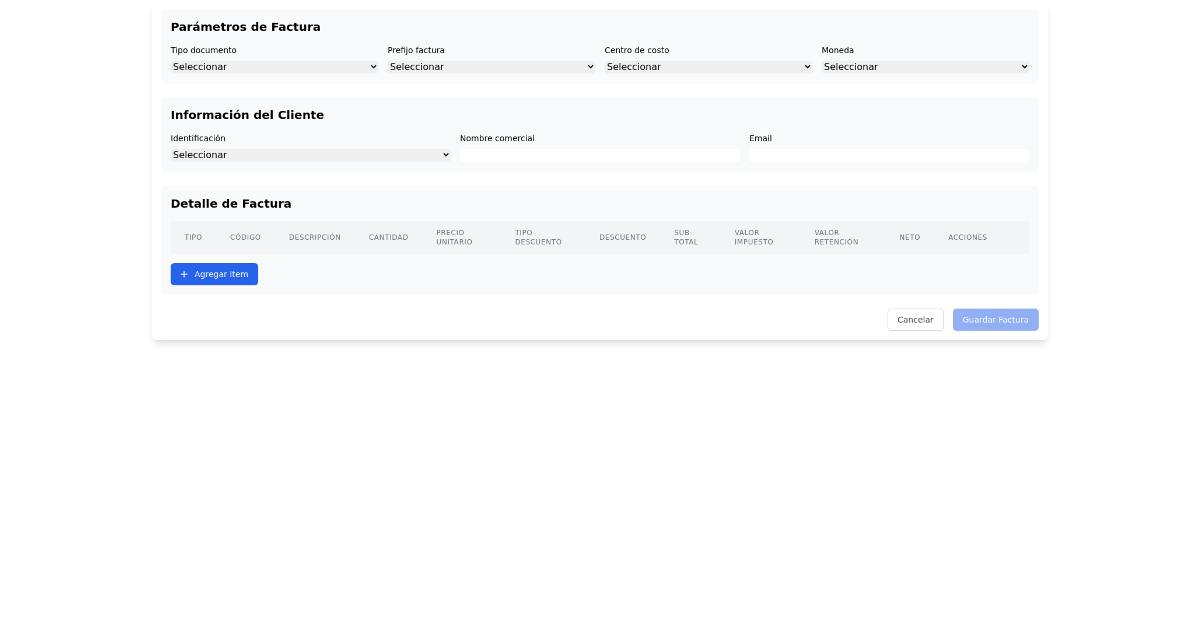Viewport: 1200px width, 630px height.
Task: Click the DESCRIPCIÓN column header
Action: pyautogui.click(x=314, y=237)
